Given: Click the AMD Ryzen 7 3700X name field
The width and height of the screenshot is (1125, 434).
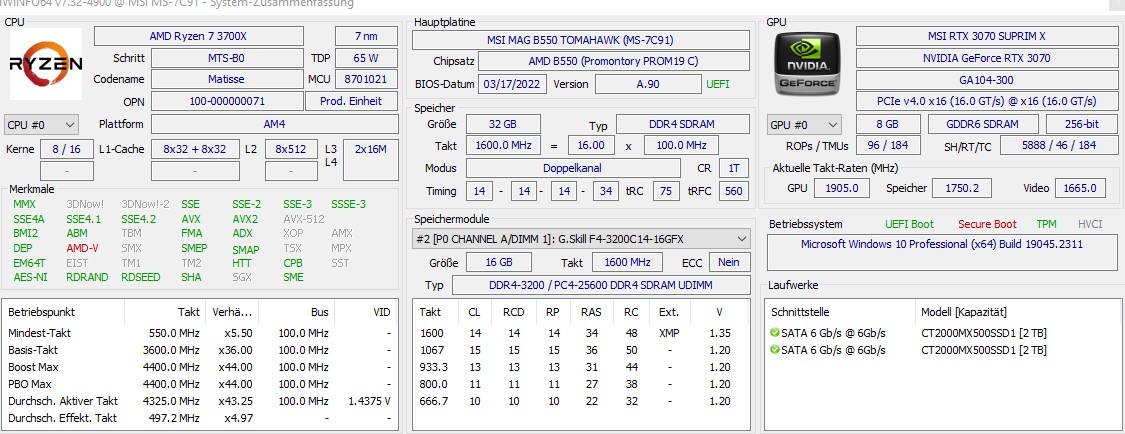Looking at the screenshot, I should tap(199, 36).
